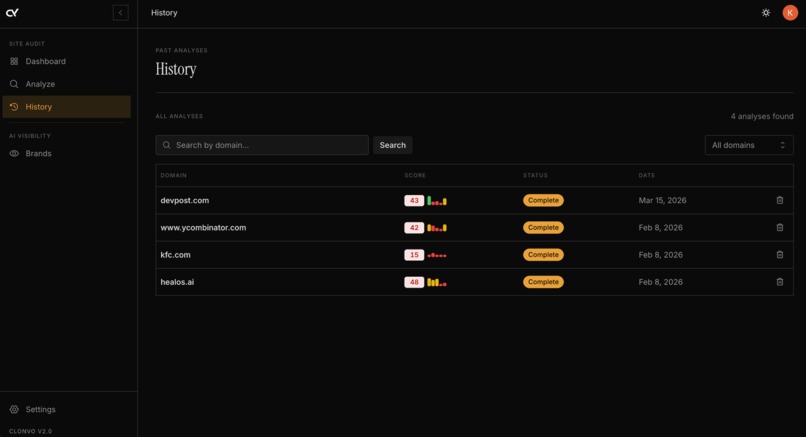Click kfc.com score bar chart
Viewport: 806px width, 437px height.
(x=437, y=256)
